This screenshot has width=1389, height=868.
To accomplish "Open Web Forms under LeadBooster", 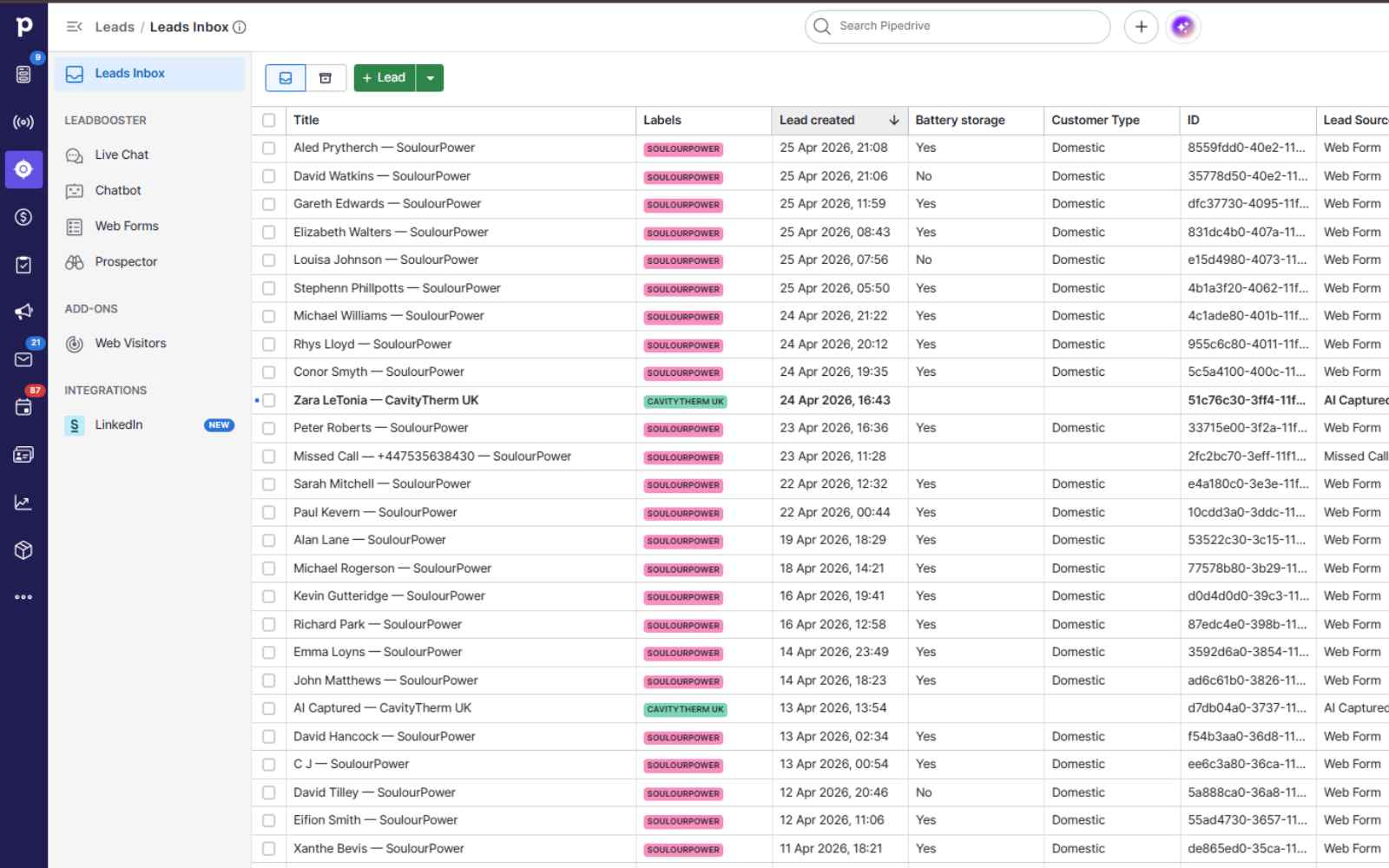I will pyautogui.click(x=126, y=226).
